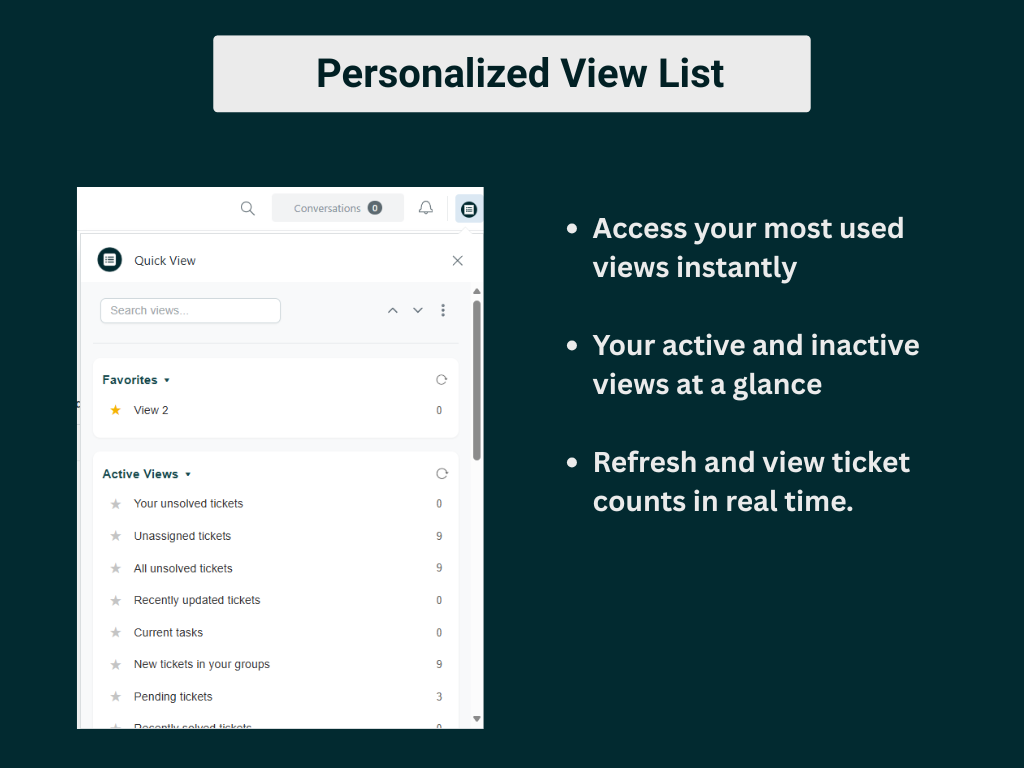Click the Quick View logo icon
The image size is (1024, 768).
109,259
